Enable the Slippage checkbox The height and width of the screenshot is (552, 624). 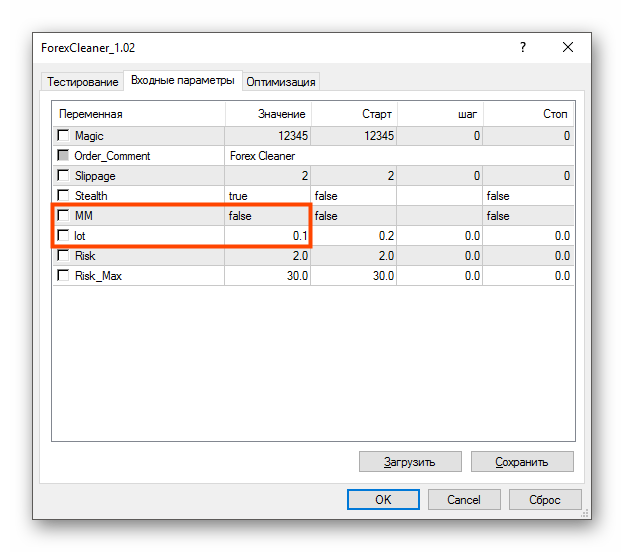tap(63, 175)
